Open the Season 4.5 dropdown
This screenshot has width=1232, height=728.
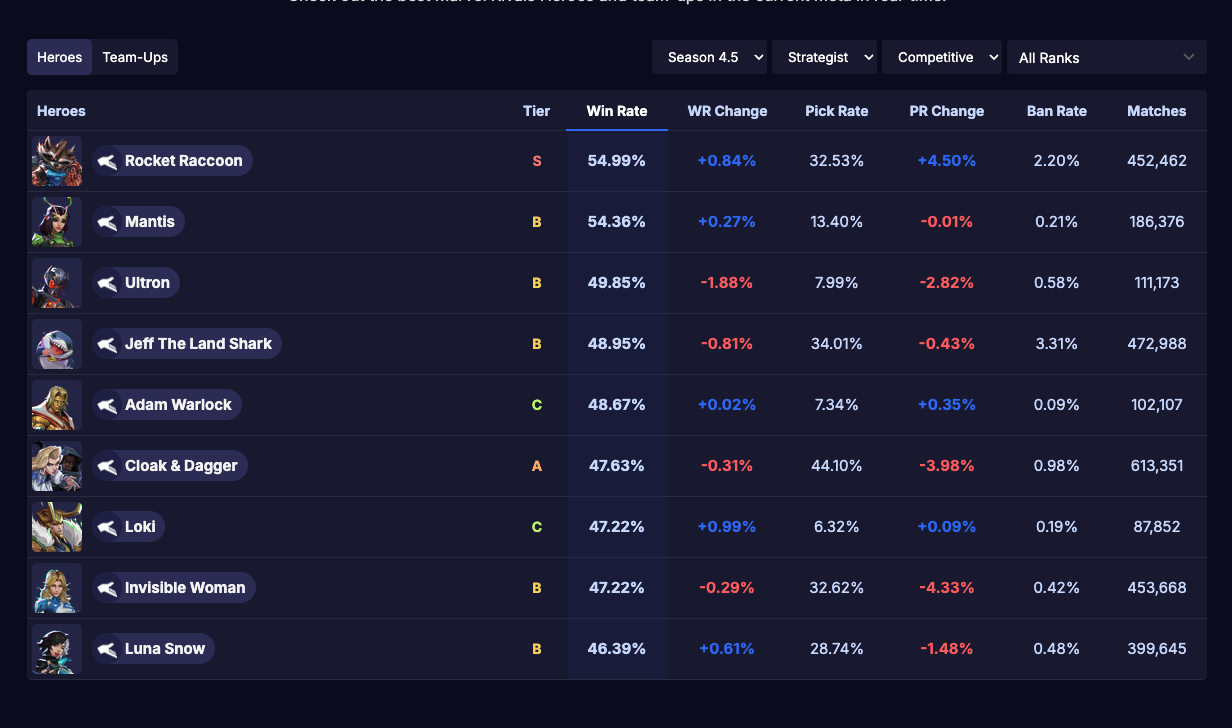click(x=709, y=57)
